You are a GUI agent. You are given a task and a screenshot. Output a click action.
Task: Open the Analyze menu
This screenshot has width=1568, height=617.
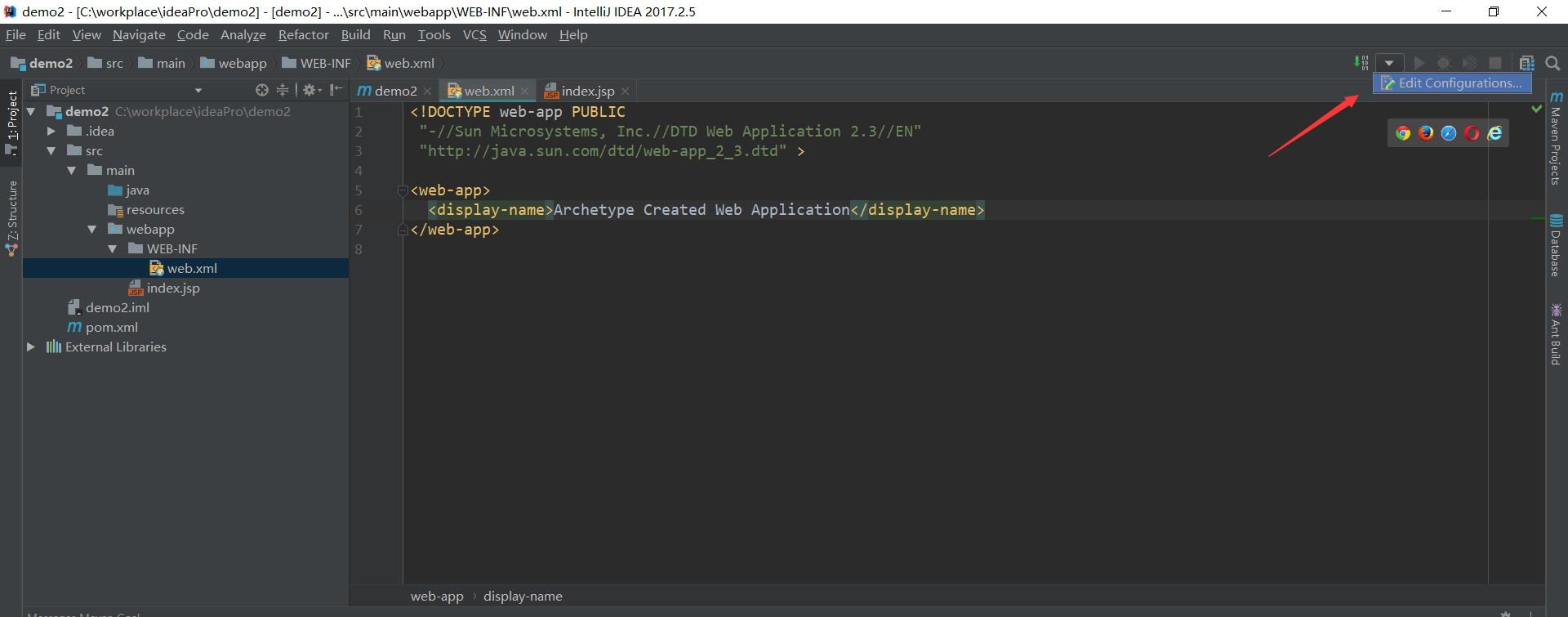click(x=243, y=34)
